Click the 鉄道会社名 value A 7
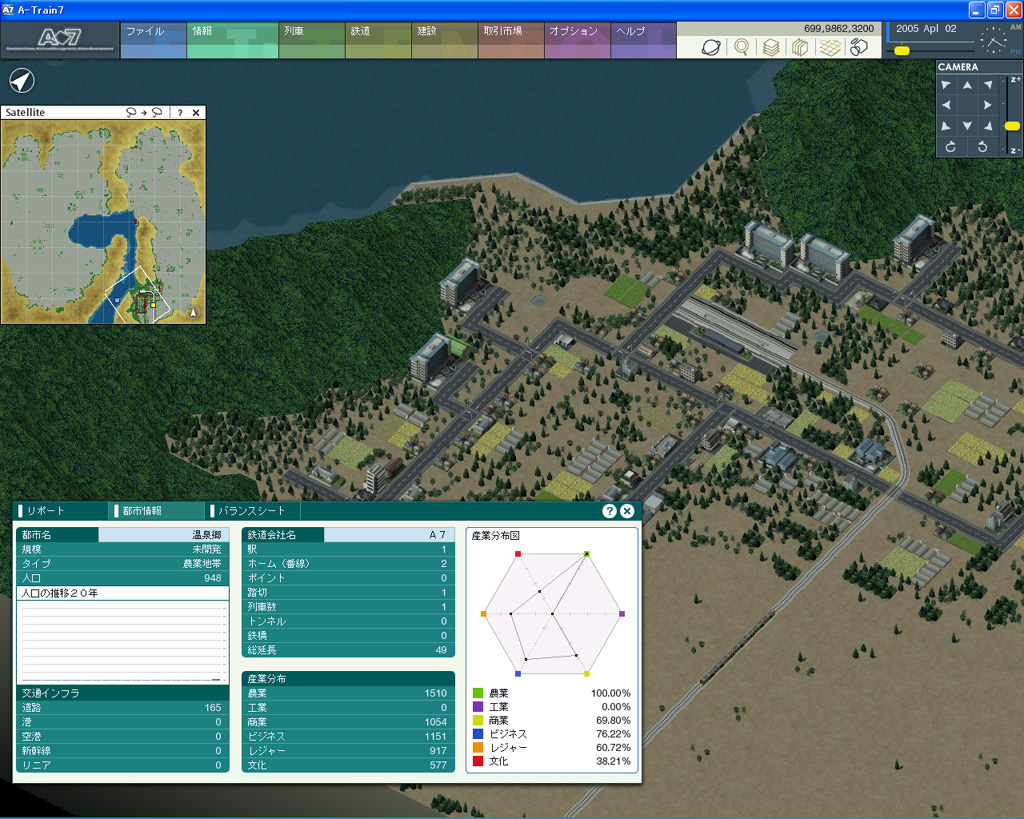1024x819 pixels. pyautogui.click(x=437, y=535)
